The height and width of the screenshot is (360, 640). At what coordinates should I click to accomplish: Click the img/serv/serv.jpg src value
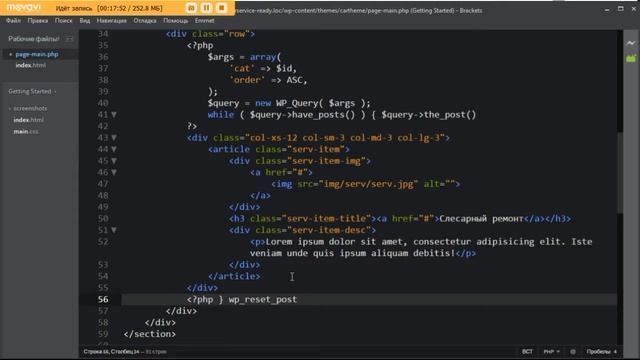[369, 184]
